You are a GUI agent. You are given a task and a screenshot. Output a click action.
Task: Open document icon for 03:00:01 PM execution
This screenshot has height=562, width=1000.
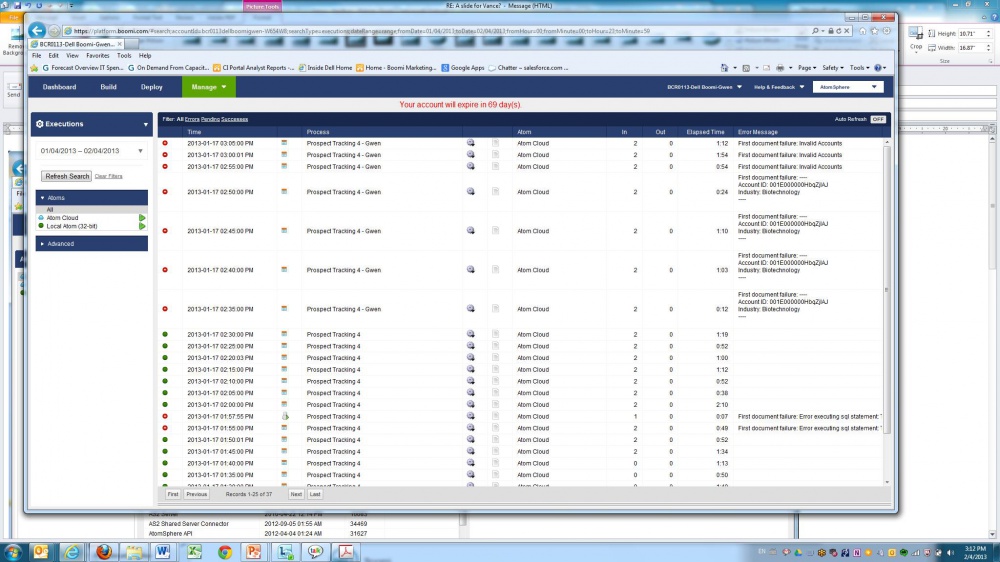[x=496, y=155]
